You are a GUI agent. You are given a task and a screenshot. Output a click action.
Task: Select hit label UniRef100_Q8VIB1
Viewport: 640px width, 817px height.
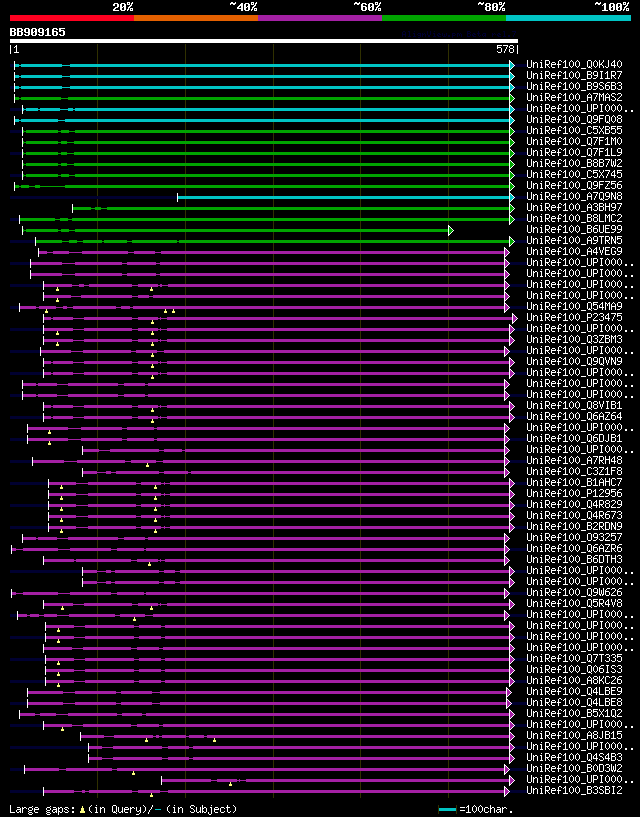574,405
